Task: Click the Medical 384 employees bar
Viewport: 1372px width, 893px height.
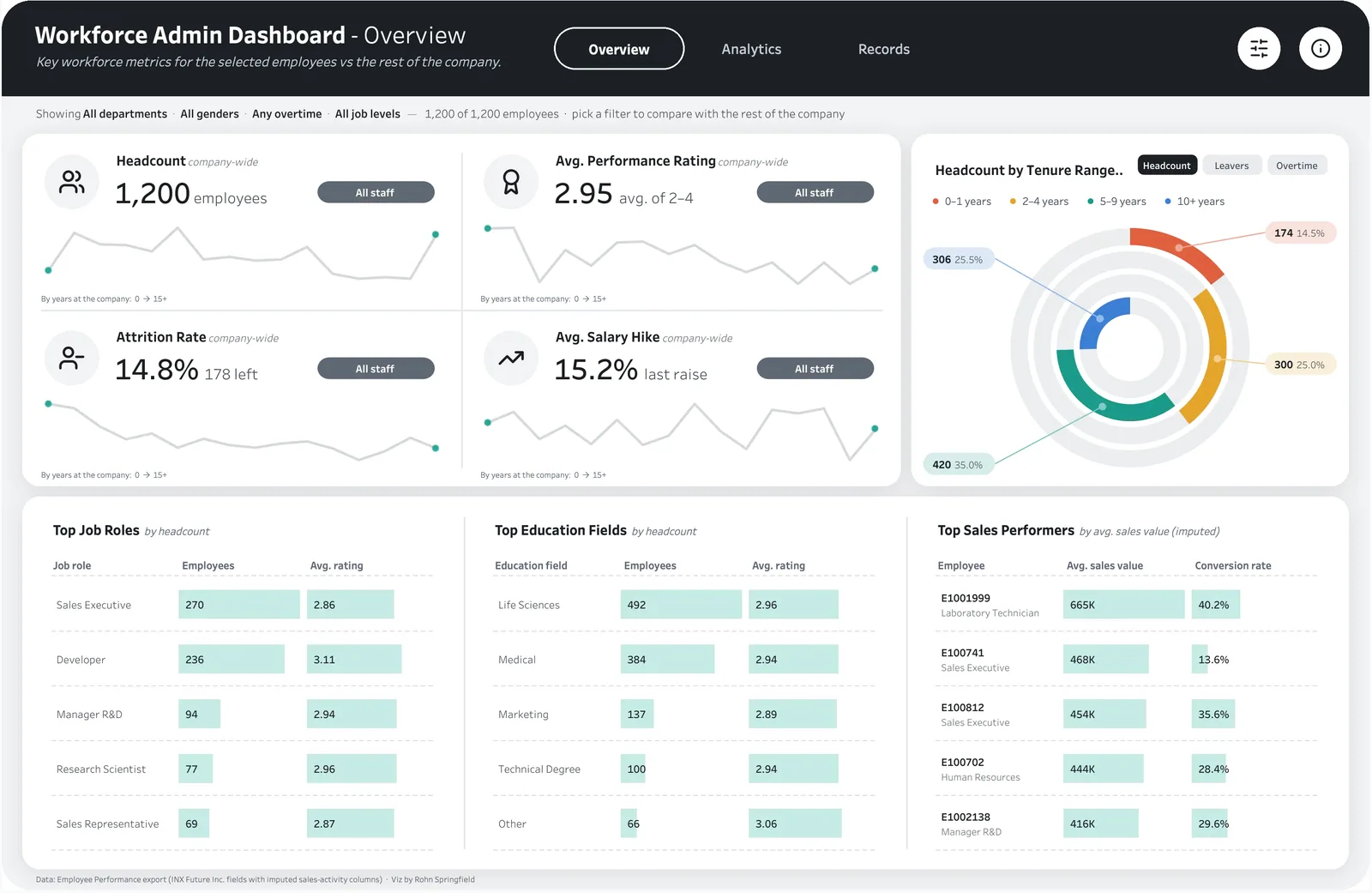Action: tap(668, 660)
